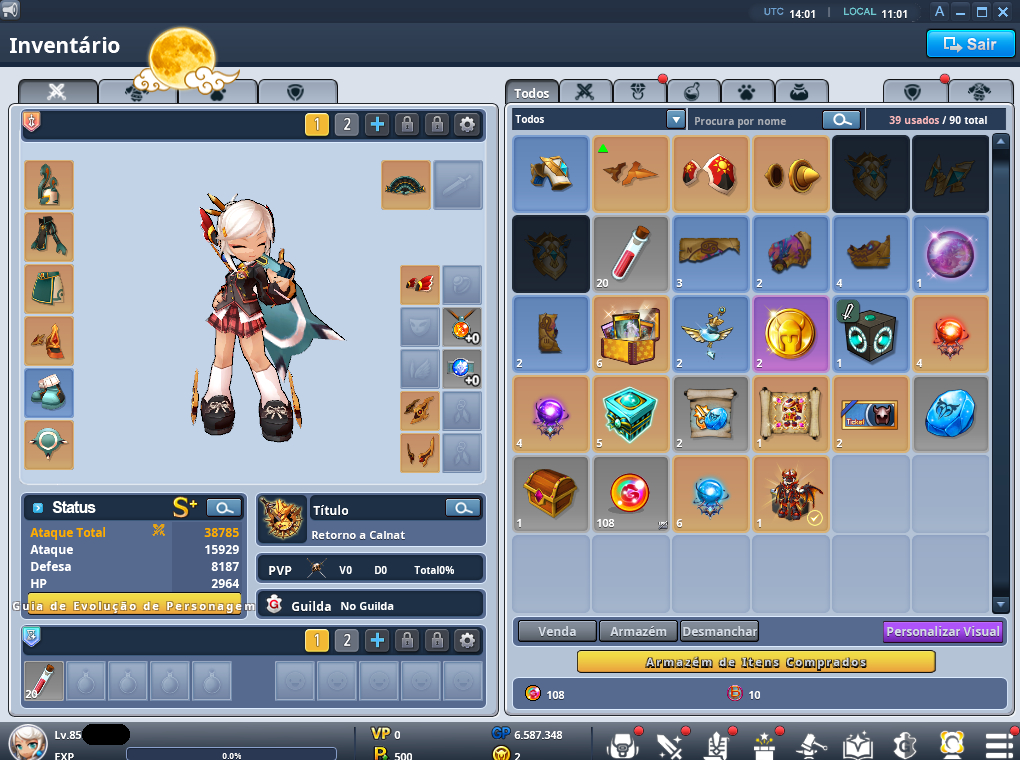Select the blue crystal gem item
Viewport: 1020px width, 760px height.
click(x=950, y=414)
